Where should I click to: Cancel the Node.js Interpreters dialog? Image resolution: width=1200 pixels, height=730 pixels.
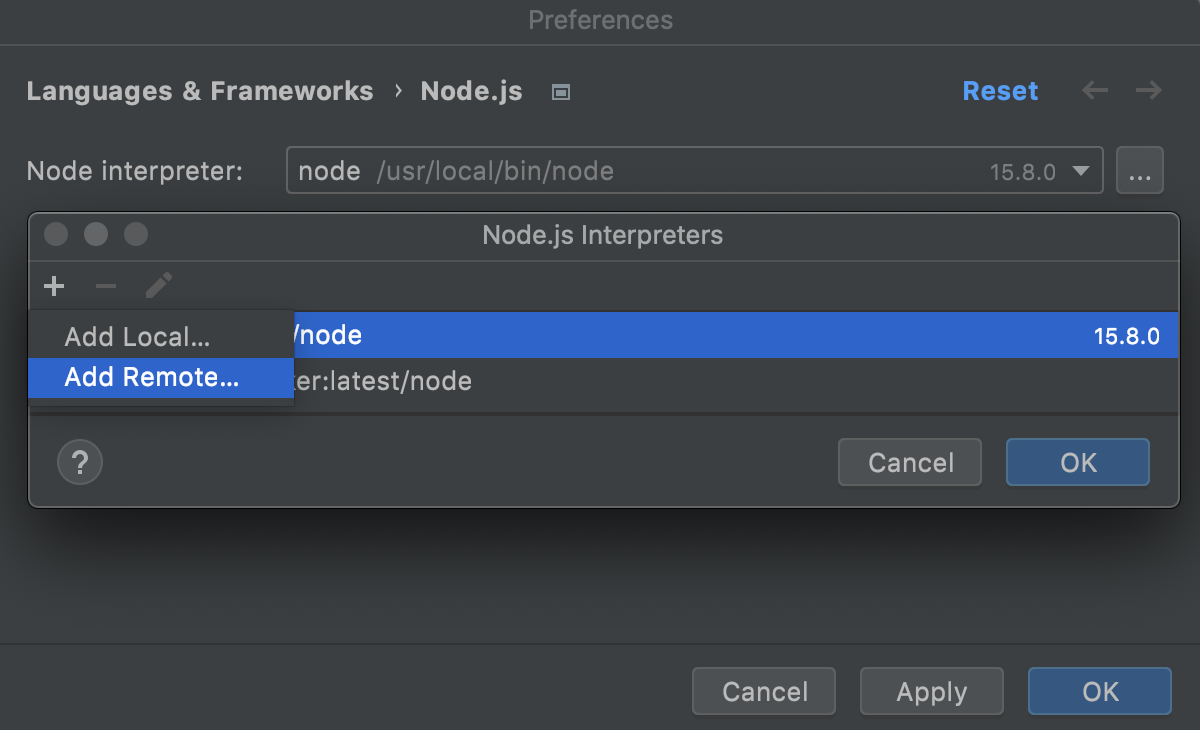click(909, 462)
